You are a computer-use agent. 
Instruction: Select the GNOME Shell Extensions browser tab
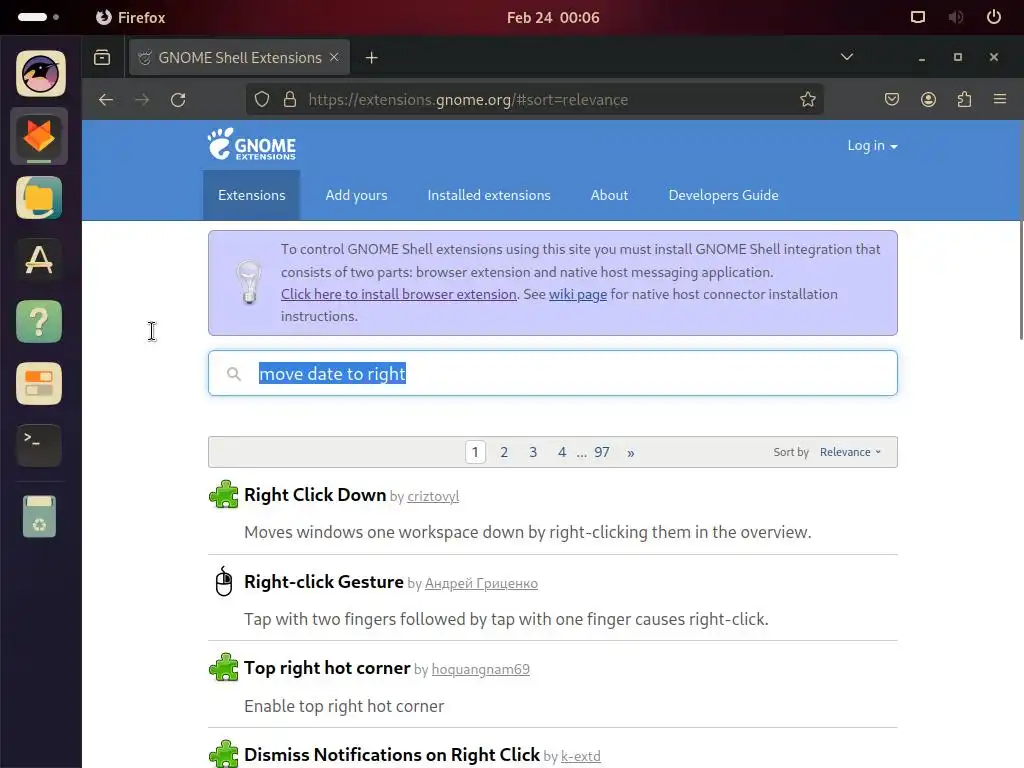click(x=239, y=57)
